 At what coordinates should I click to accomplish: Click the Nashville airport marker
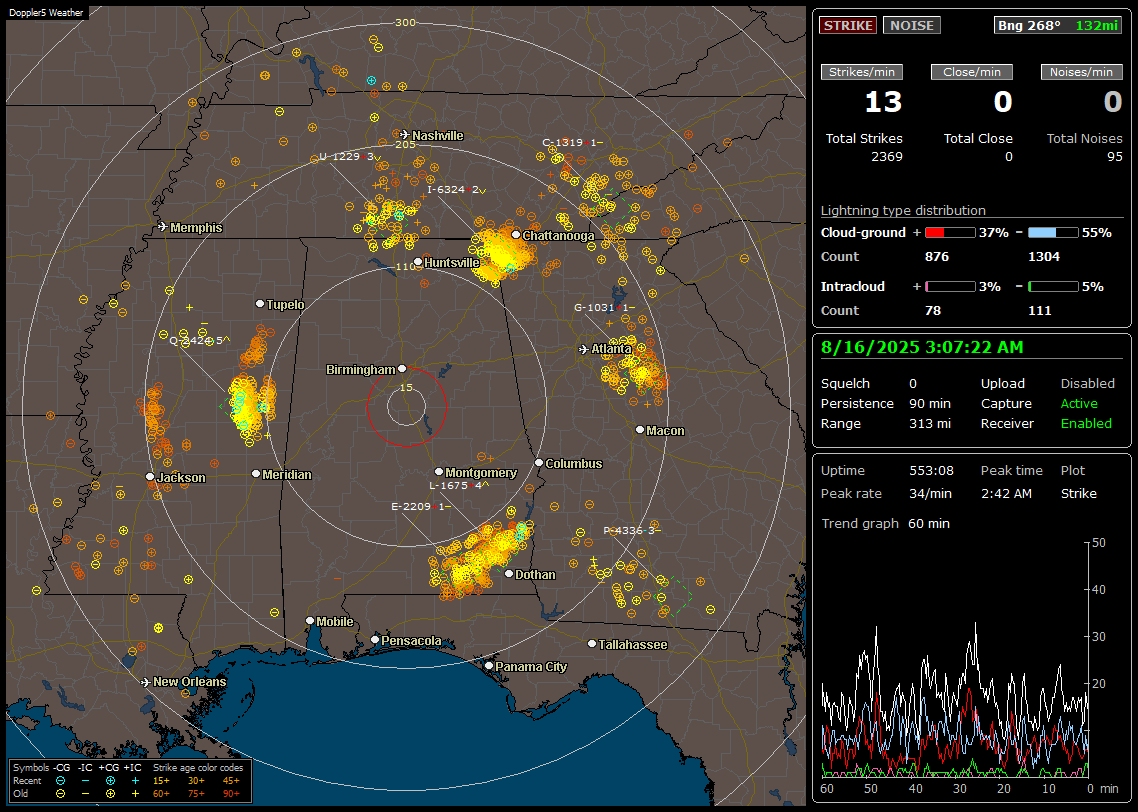pos(404,135)
